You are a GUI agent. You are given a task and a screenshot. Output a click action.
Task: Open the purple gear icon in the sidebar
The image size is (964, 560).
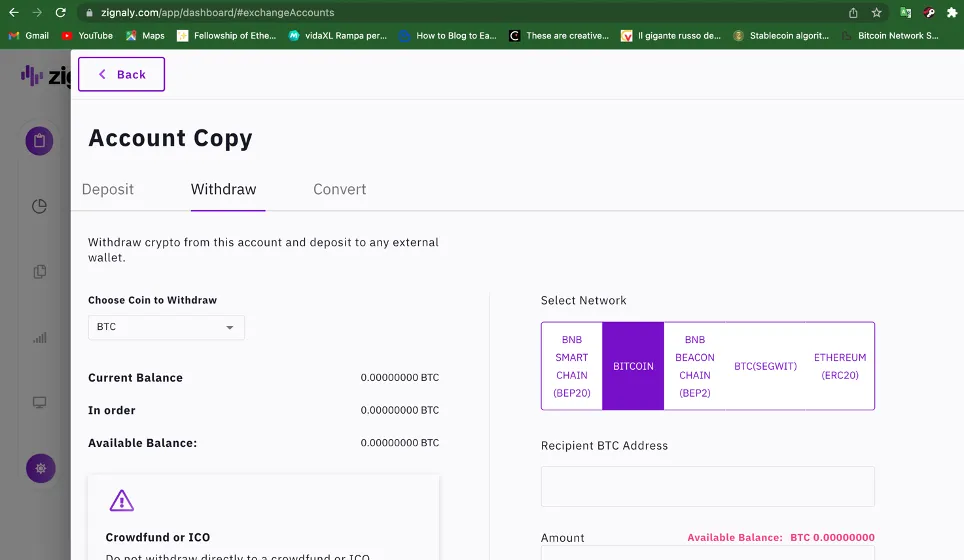coord(40,468)
